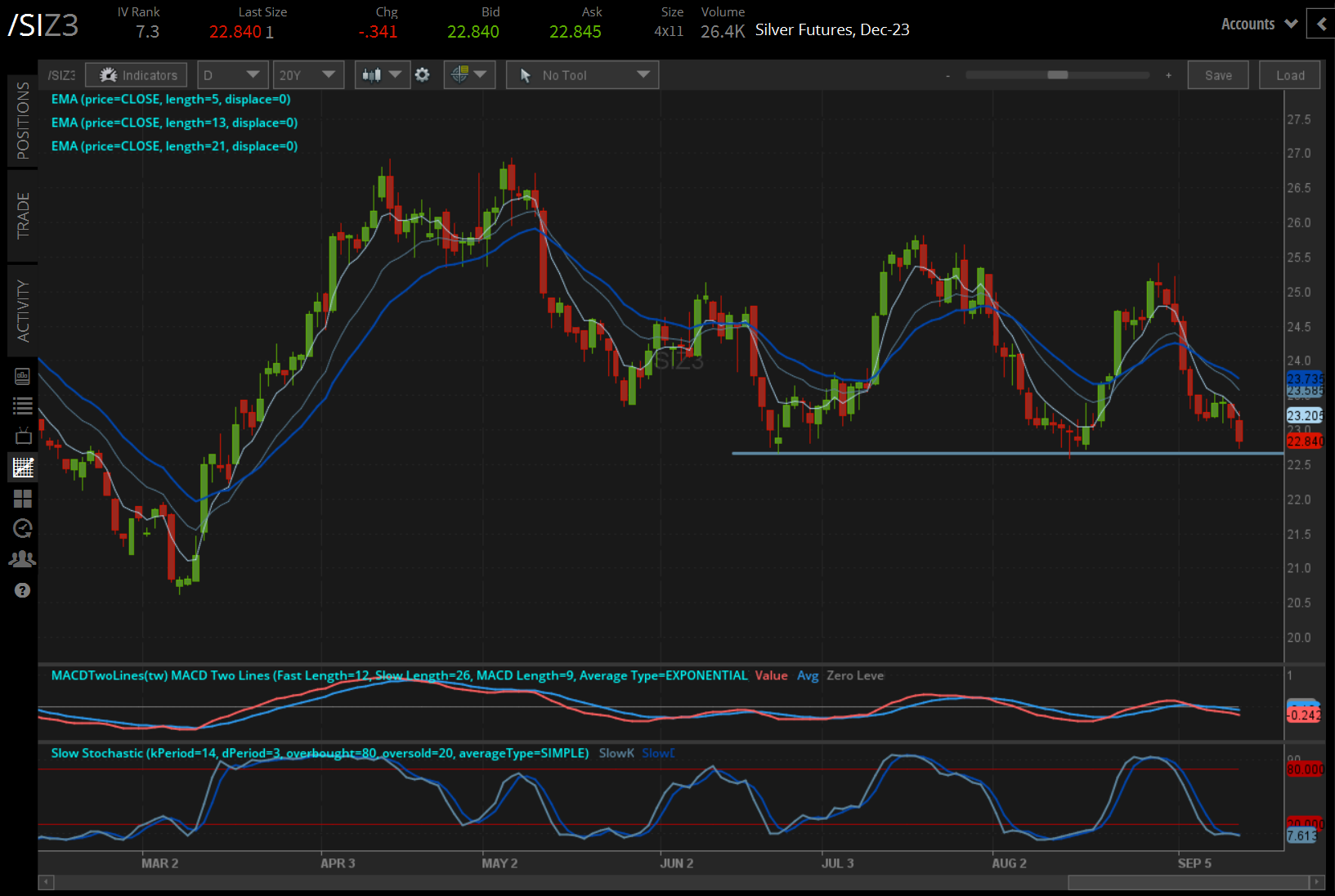Click the Save chart button
1335x896 pixels.
[x=1217, y=75]
